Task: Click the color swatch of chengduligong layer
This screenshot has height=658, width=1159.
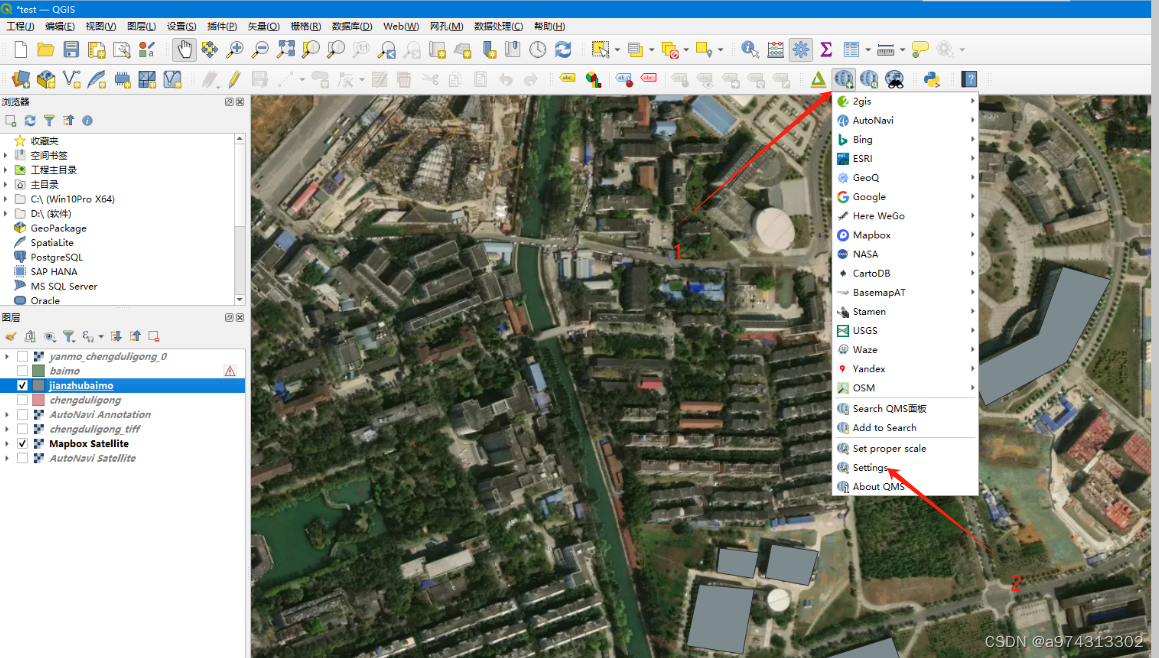Action: click(40, 400)
